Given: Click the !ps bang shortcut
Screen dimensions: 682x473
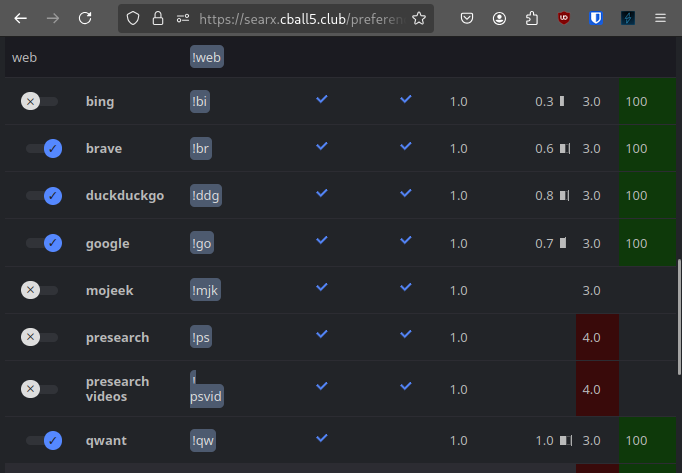Looking at the screenshot, I should [201, 337].
